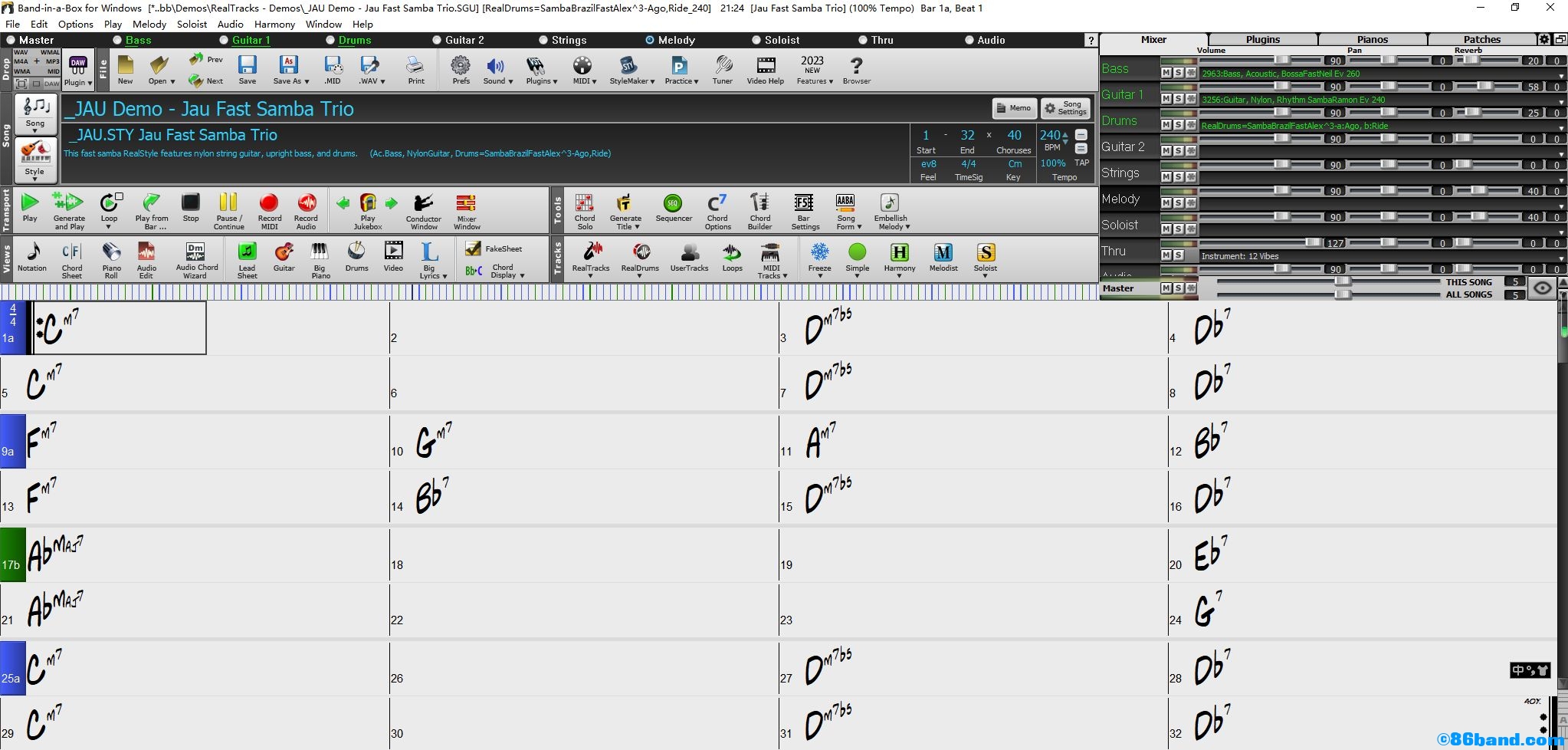Switch to the Plugins tab

(1262, 39)
